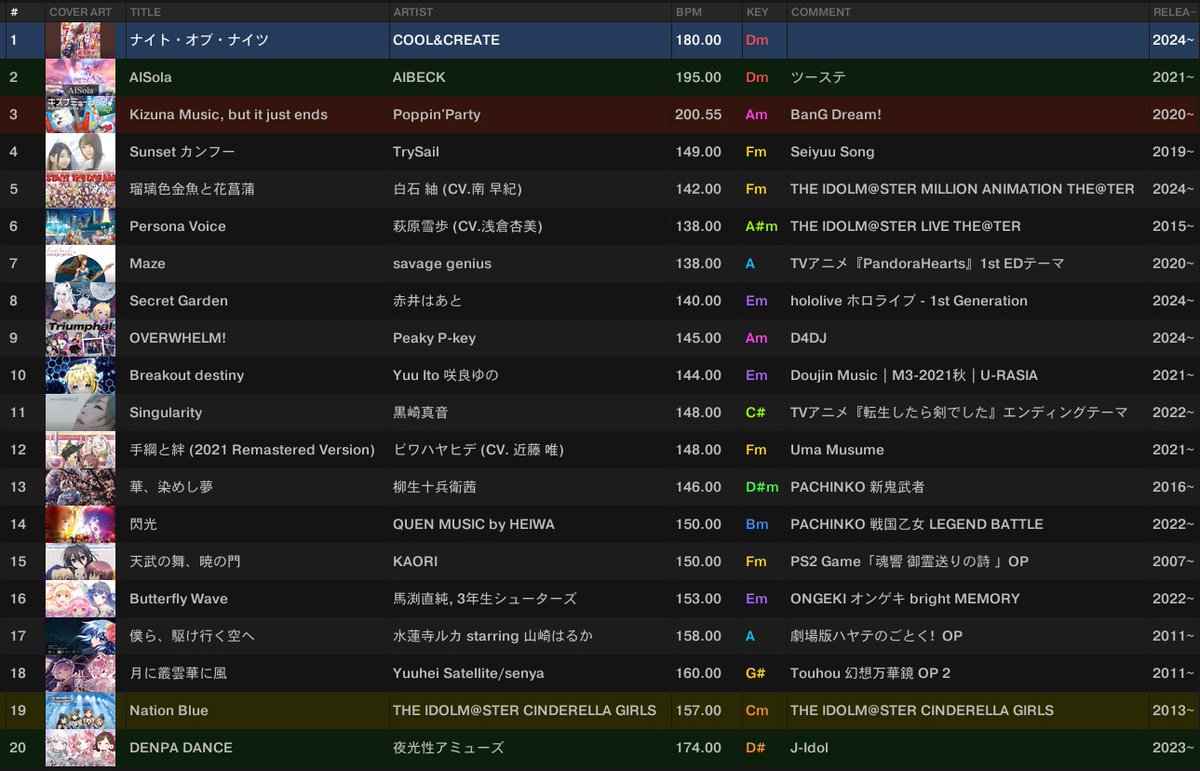Click cover art of Singularity track

(81, 412)
